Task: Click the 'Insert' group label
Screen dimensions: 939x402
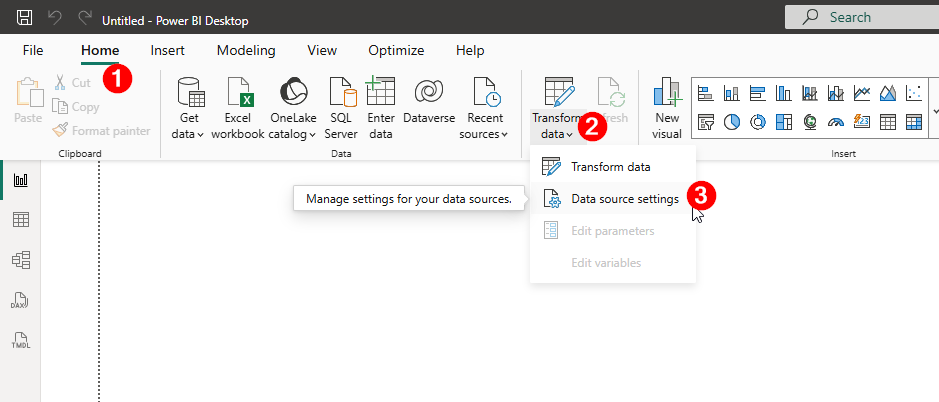Action: (843, 154)
